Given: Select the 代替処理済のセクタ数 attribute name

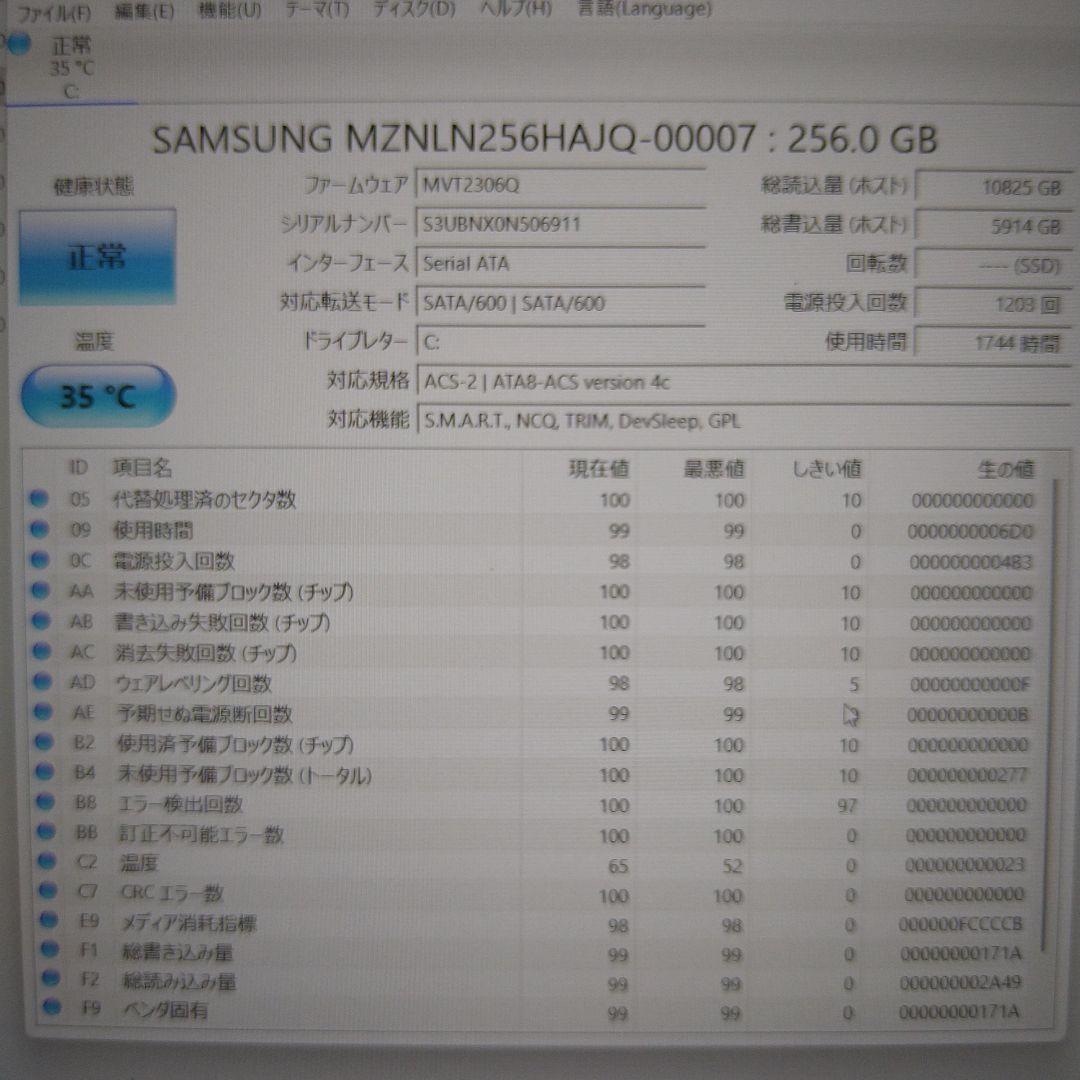Looking at the screenshot, I should pyautogui.click(x=205, y=499).
